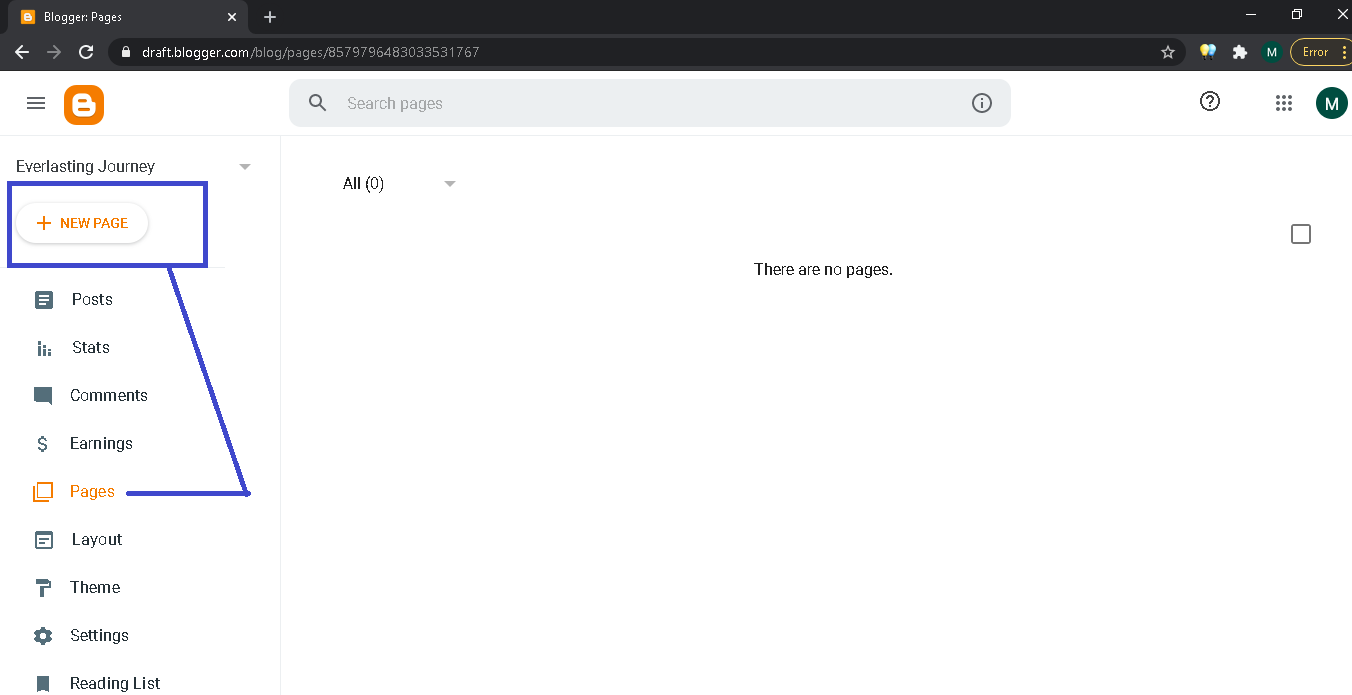Viewport: 1352px width, 695px height.
Task: Open the Blogger logo icon
Action: coord(84,104)
